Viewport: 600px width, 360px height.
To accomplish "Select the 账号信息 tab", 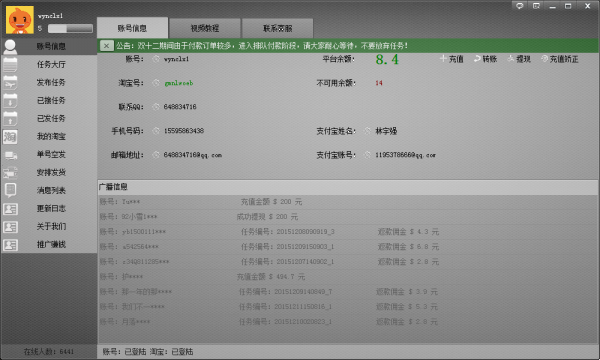I will tap(132, 28).
